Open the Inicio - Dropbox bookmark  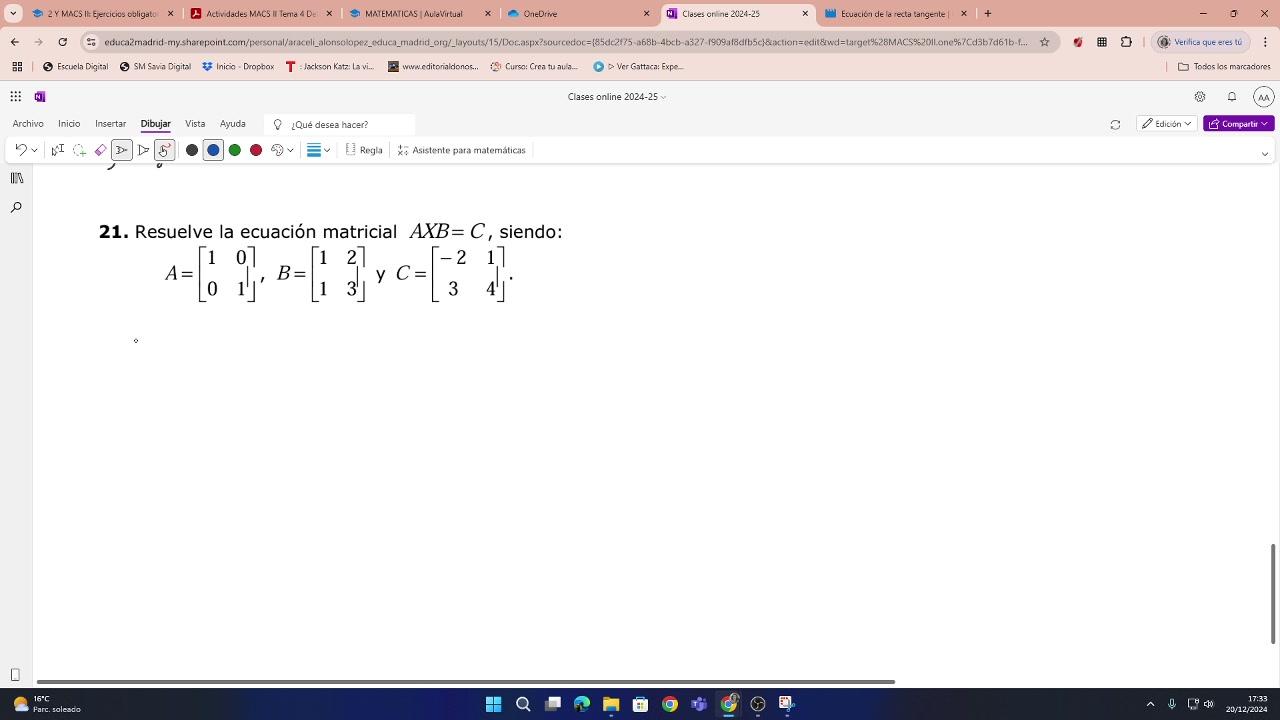click(238, 67)
